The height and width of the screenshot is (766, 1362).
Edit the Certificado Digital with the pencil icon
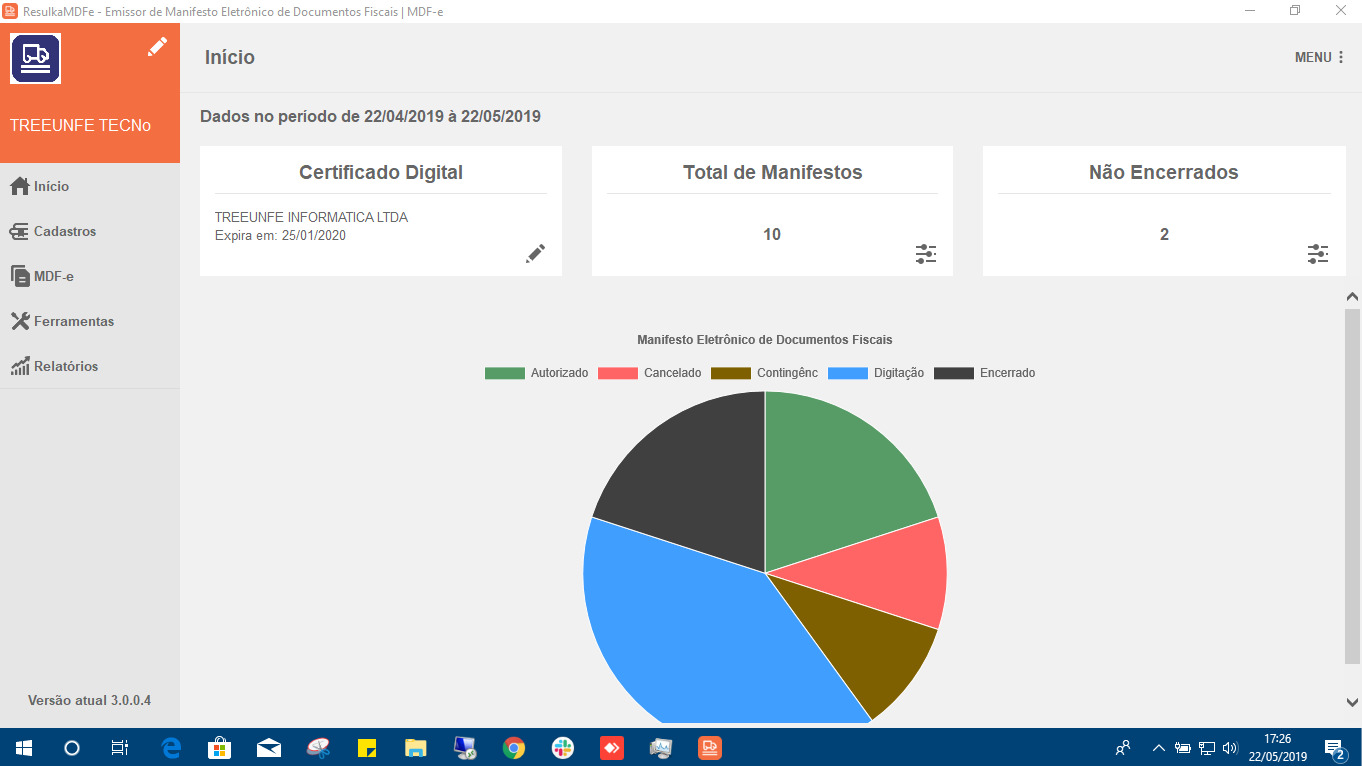(x=535, y=253)
